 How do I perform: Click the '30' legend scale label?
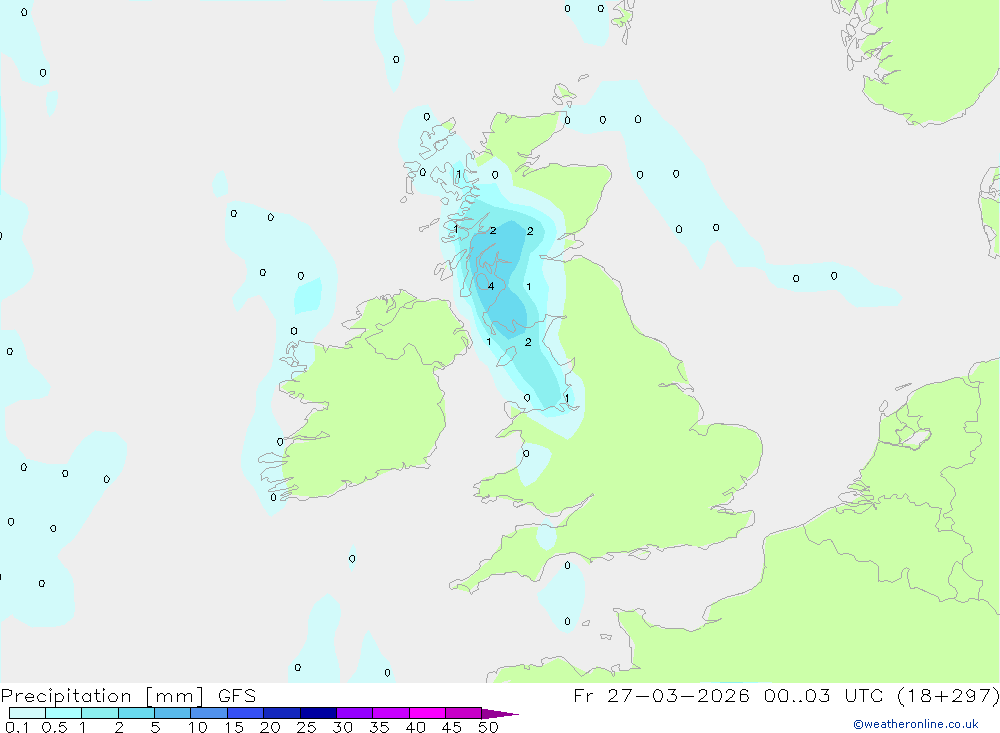pyautogui.click(x=343, y=727)
